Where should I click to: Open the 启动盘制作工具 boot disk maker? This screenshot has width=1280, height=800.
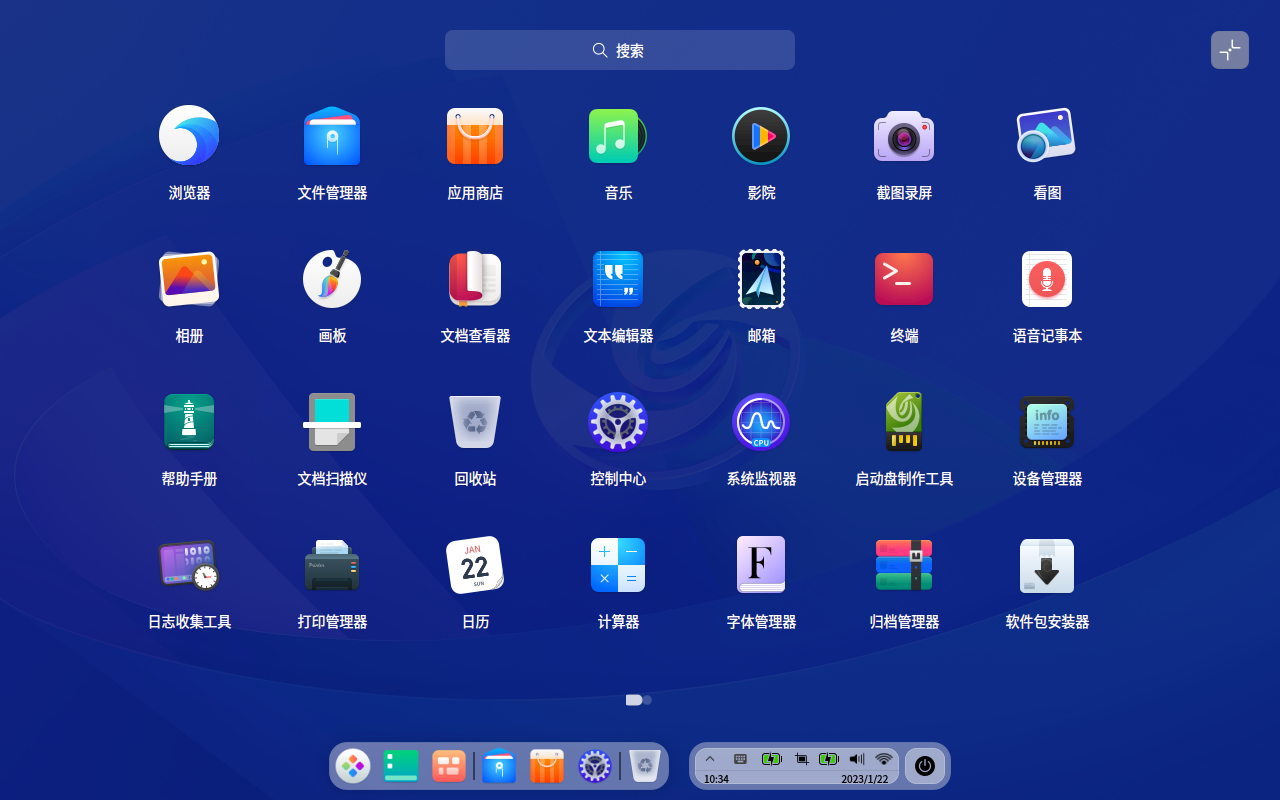pos(904,422)
